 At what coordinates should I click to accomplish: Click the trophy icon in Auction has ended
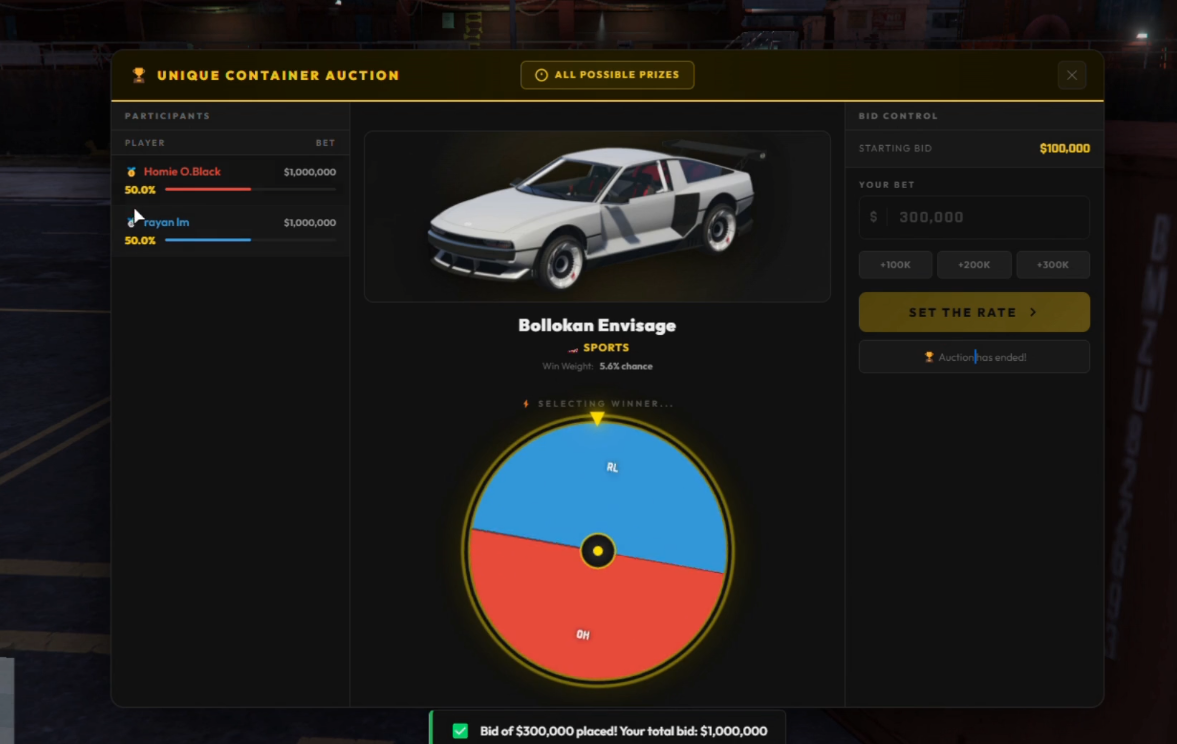coord(929,357)
